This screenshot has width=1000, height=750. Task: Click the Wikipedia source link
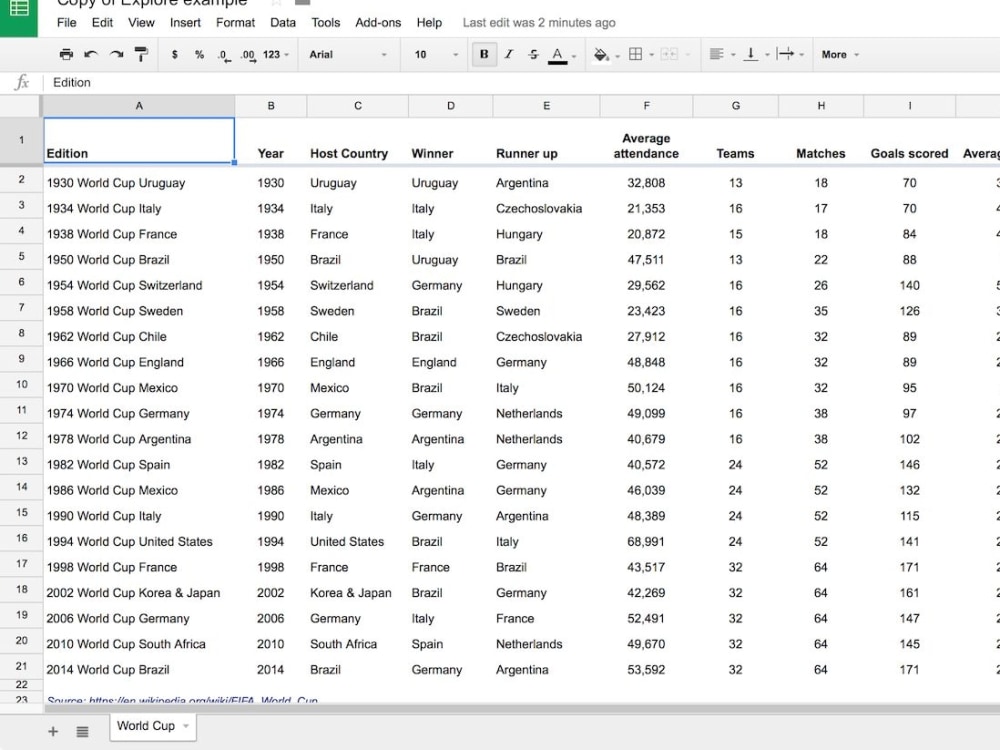pyautogui.click(x=182, y=700)
